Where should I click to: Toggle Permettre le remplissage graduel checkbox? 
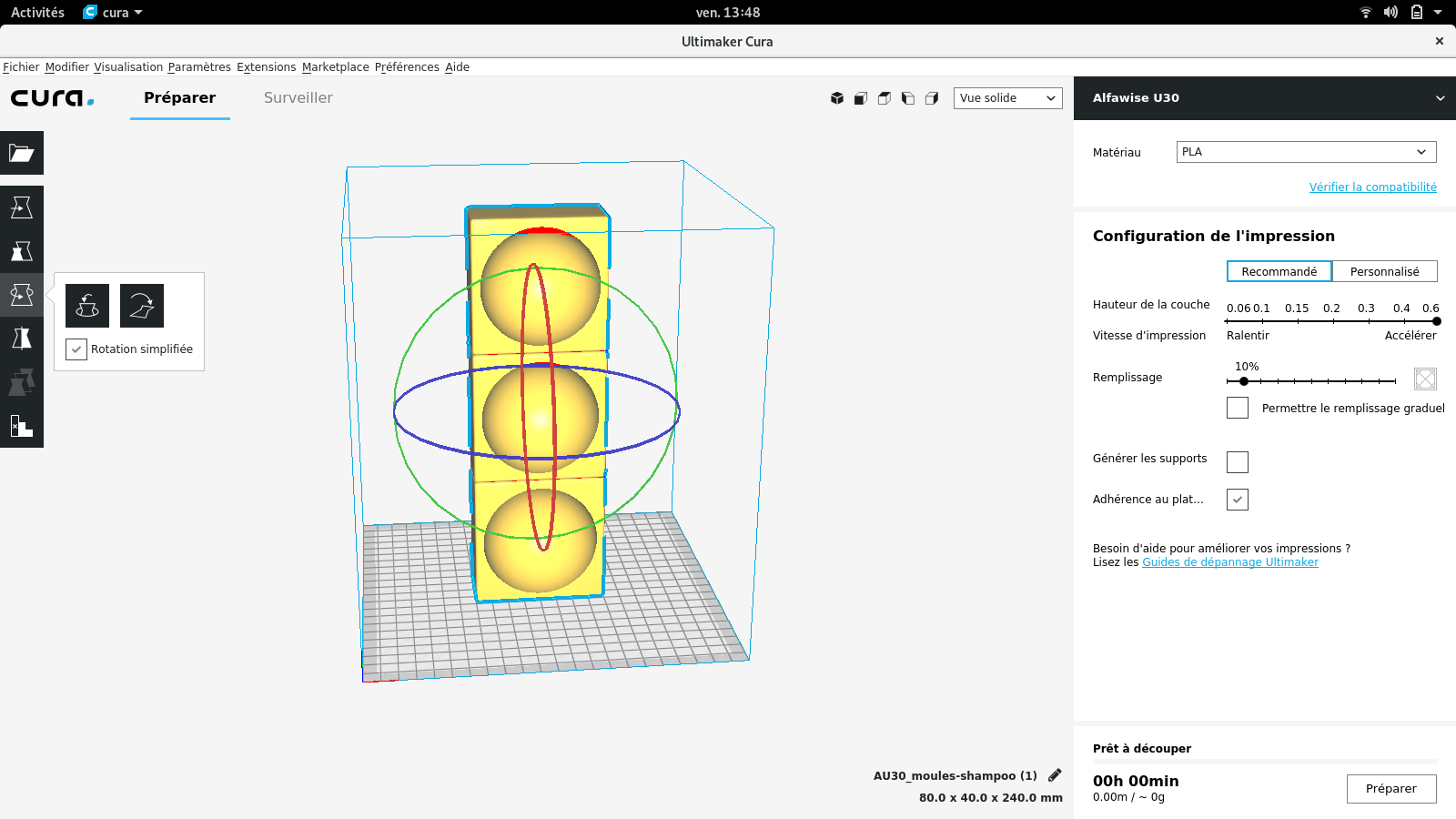coord(1238,408)
